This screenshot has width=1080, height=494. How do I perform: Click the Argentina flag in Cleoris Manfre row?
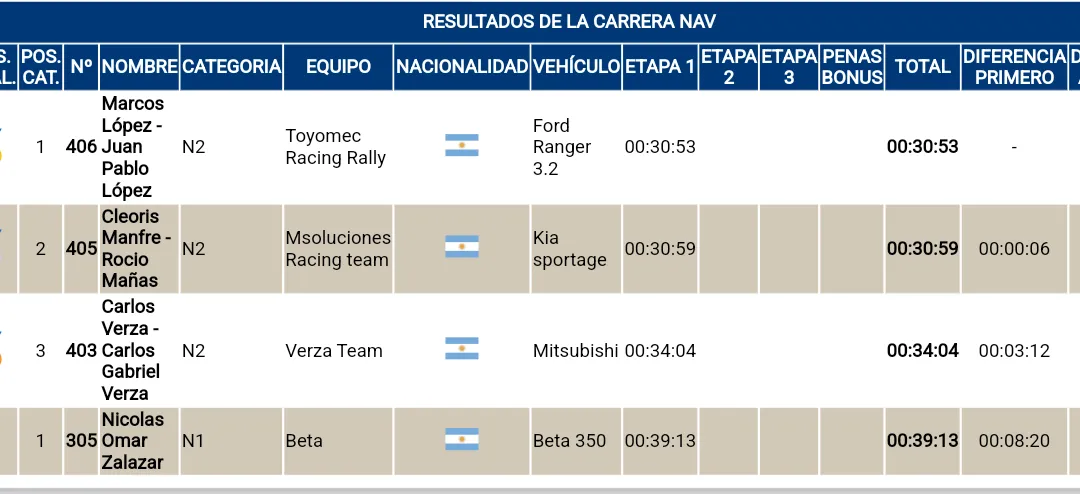coord(461,248)
